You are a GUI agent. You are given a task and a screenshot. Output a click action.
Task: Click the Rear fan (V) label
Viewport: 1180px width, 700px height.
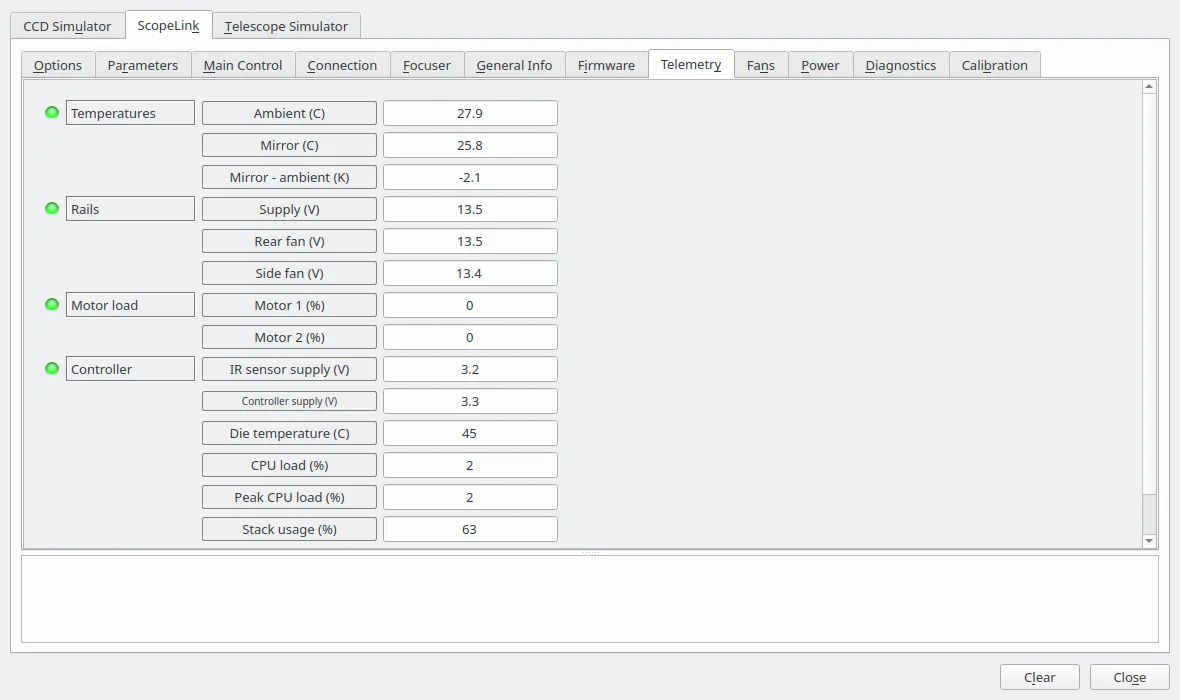pyautogui.click(x=290, y=241)
